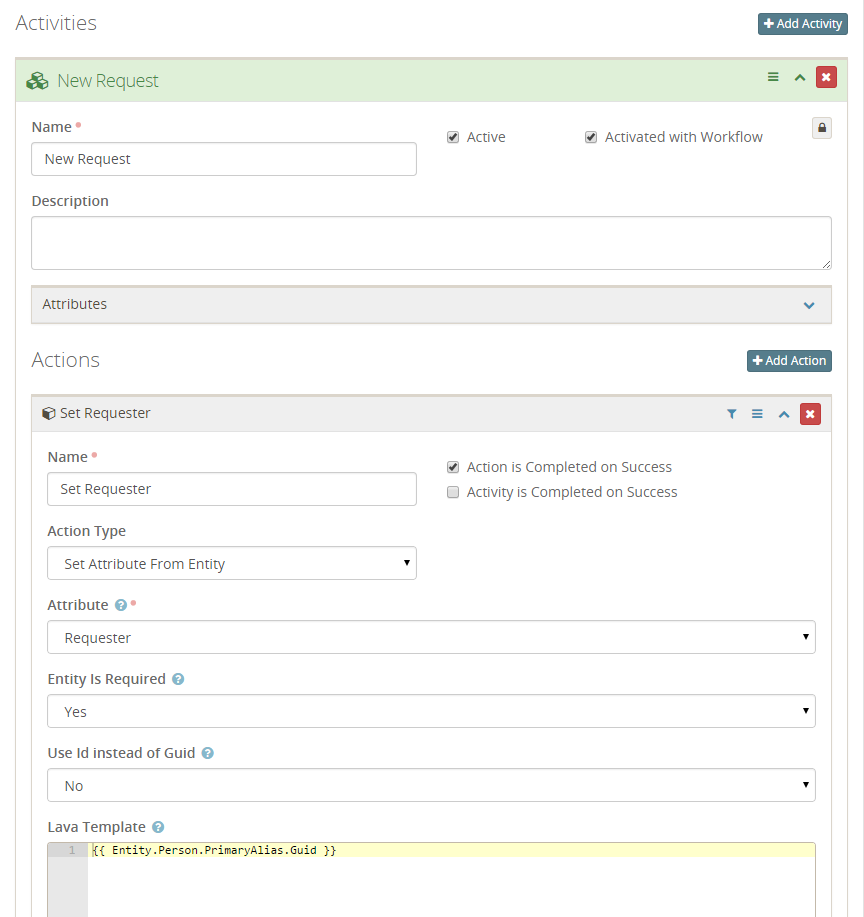This screenshot has height=917, width=864.
Task: Click the filter icon on Set Requester action
Action: pyautogui.click(x=731, y=413)
